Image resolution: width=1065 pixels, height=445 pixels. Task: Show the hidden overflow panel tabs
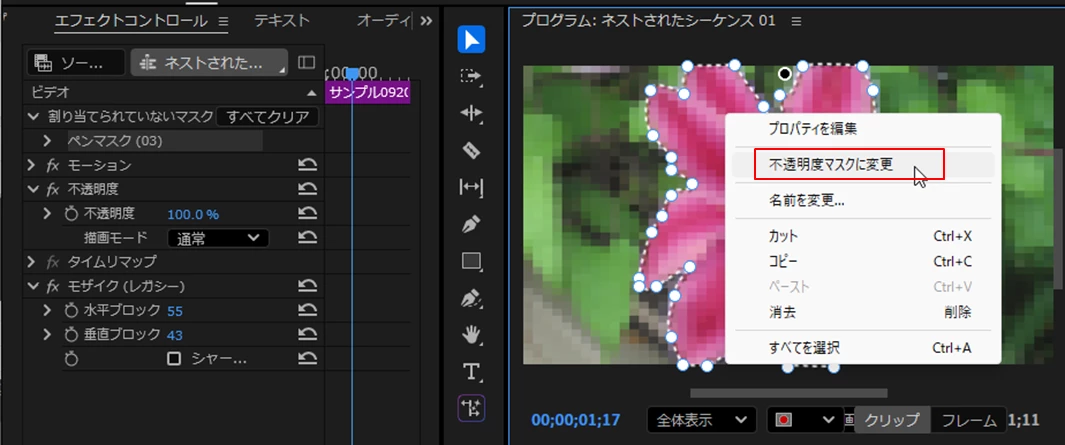(x=426, y=21)
